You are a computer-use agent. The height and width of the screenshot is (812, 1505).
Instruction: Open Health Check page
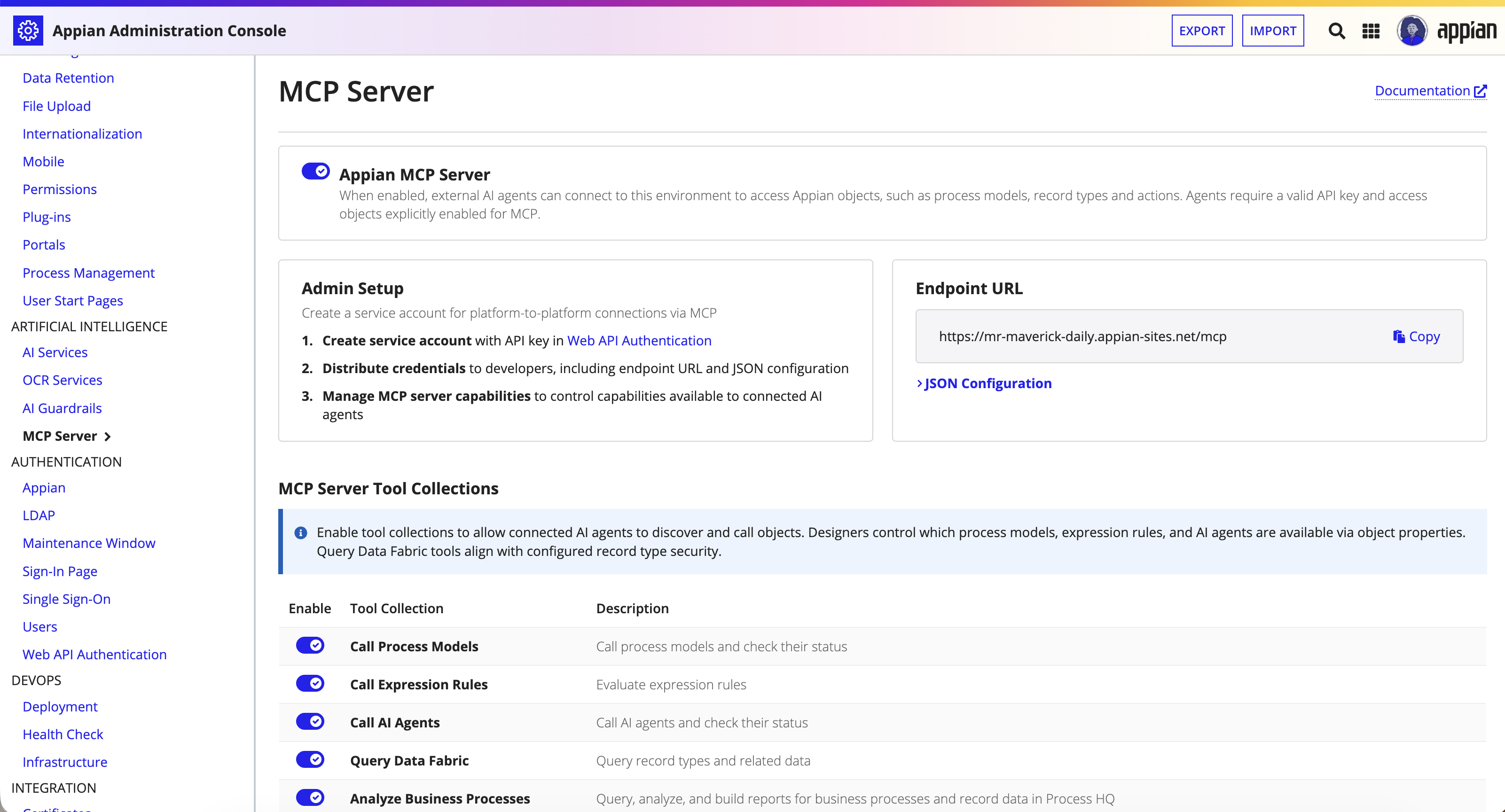(63, 734)
